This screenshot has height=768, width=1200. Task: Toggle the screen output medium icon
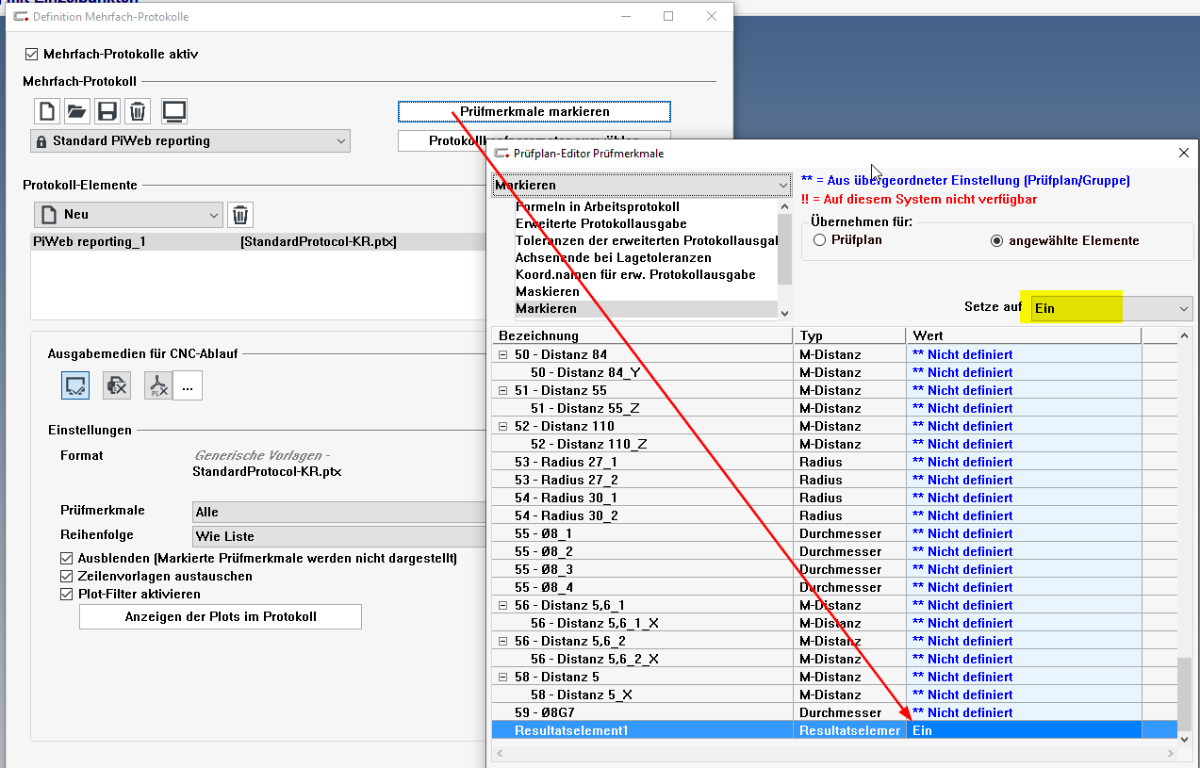tap(75, 385)
